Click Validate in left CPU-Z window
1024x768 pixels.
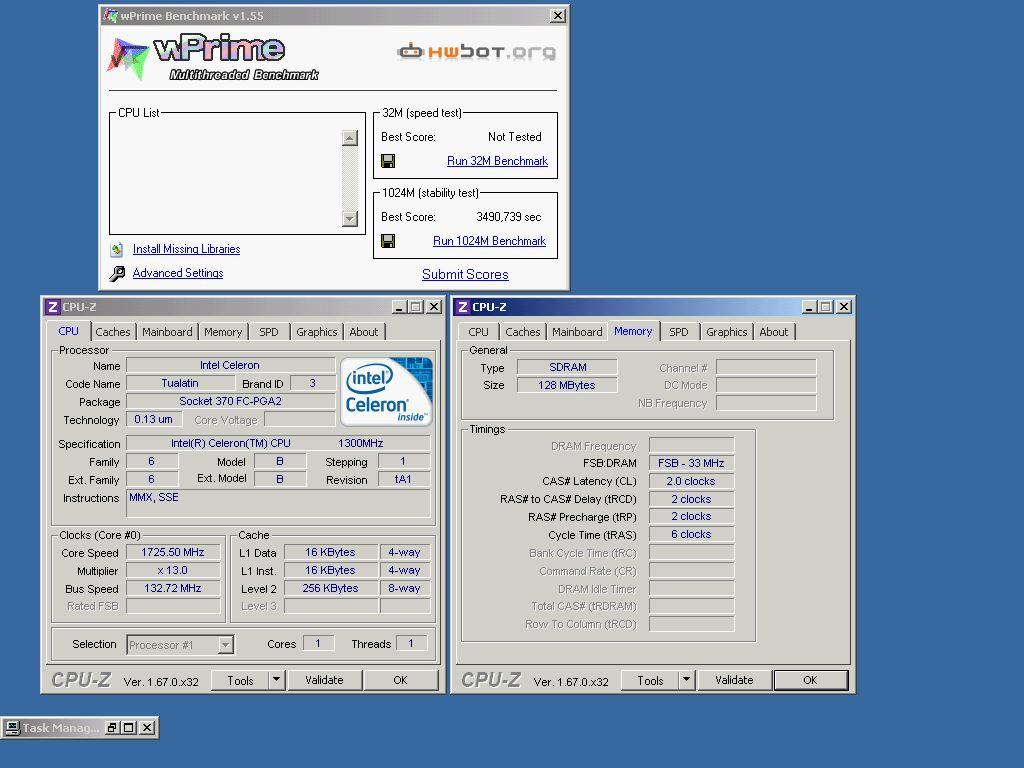coord(325,680)
